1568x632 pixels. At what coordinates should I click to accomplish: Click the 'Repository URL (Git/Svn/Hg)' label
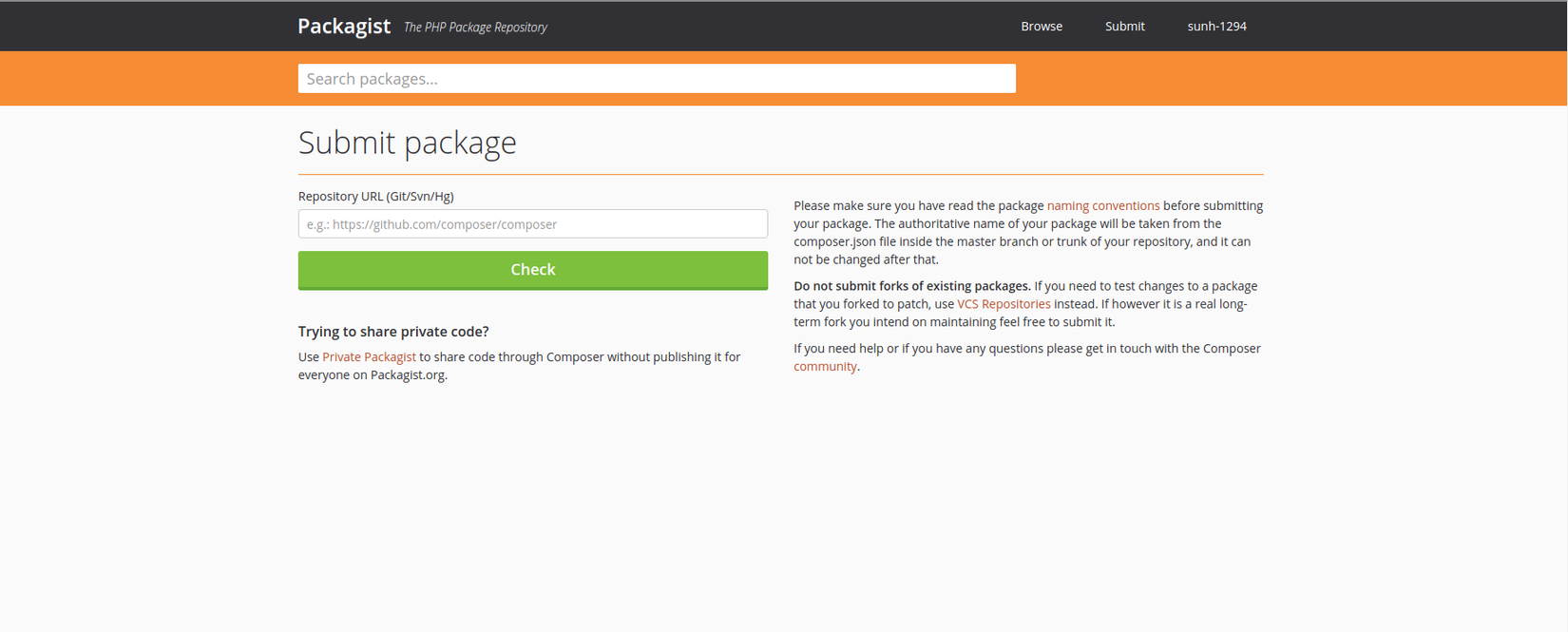click(376, 197)
